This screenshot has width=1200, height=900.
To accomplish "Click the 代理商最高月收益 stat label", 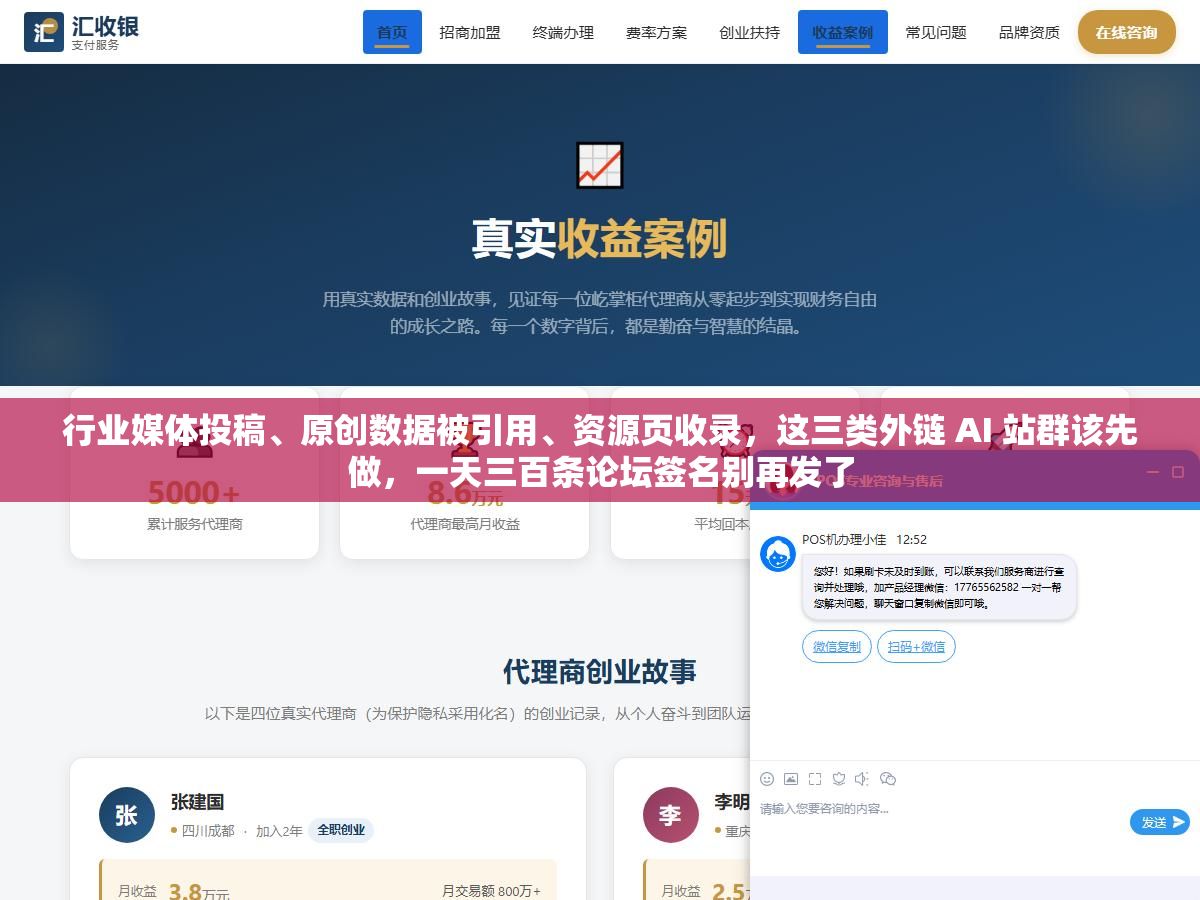I will [465, 524].
